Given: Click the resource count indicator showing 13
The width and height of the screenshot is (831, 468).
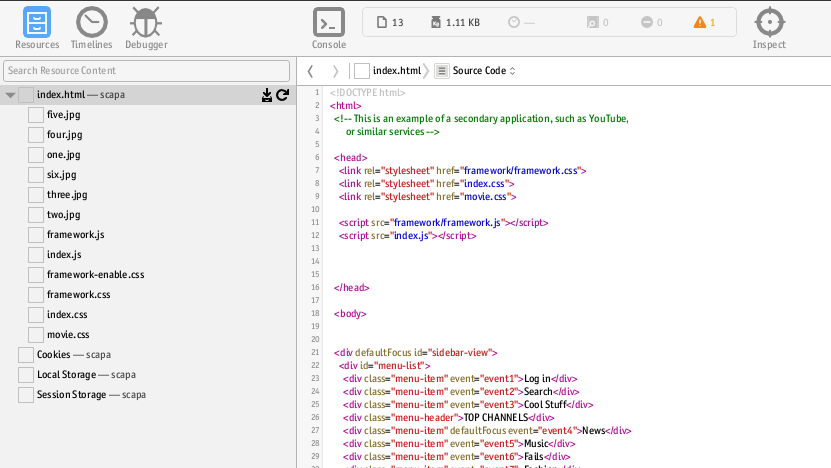Looking at the screenshot, I should click(x=390, y=22).
